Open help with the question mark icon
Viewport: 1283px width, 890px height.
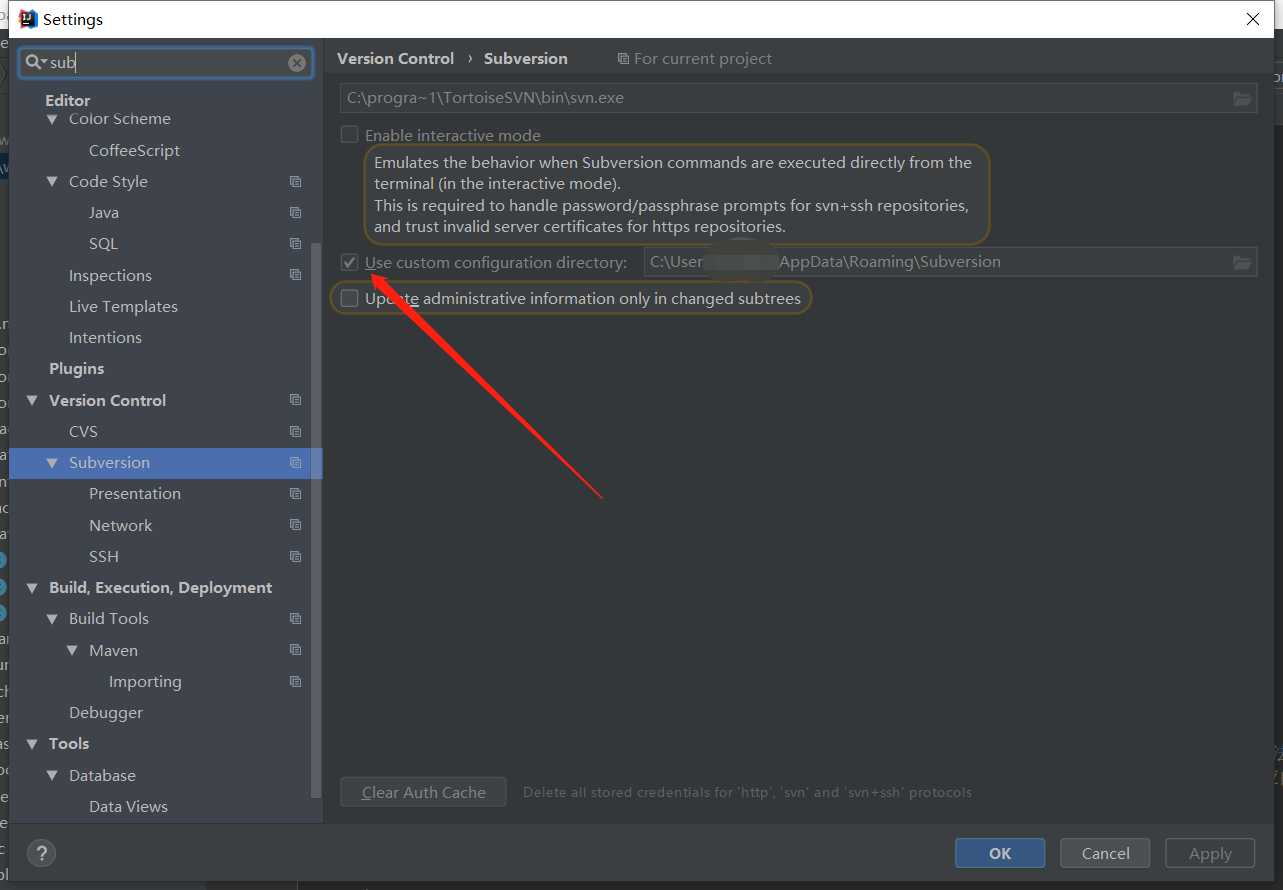pos(41,853)
